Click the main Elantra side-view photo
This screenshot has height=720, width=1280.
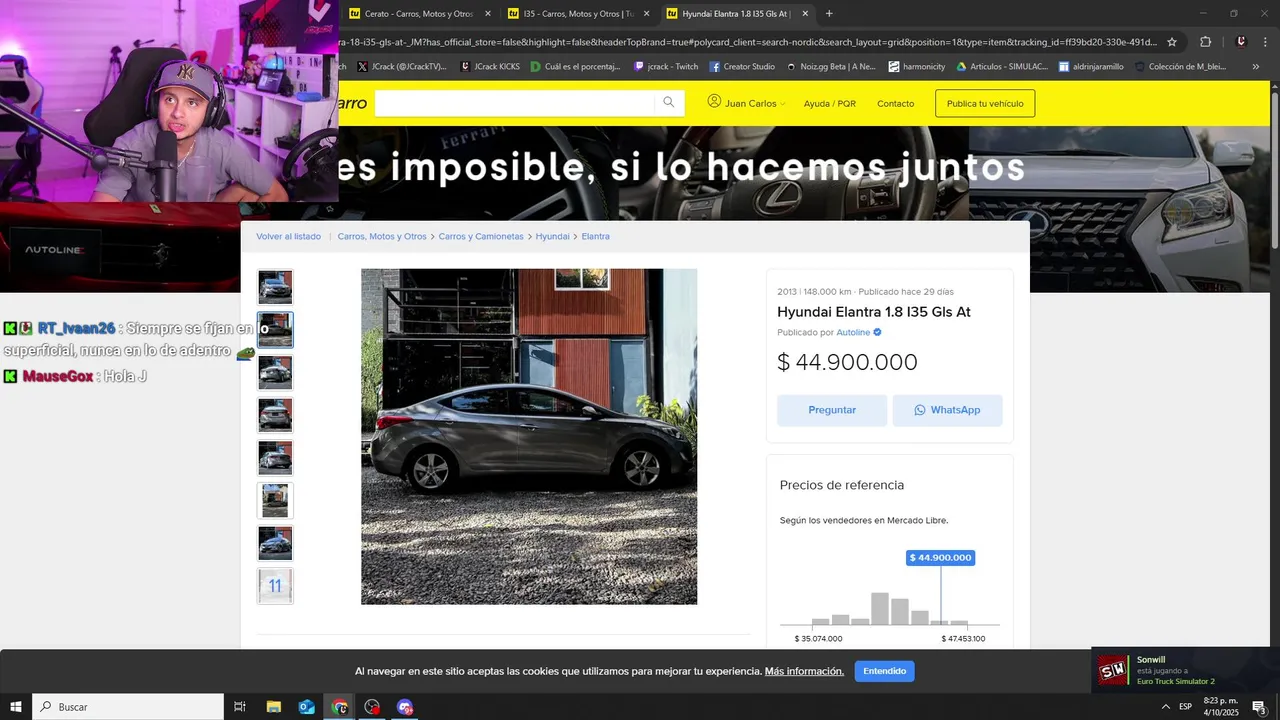coord(529,436)
